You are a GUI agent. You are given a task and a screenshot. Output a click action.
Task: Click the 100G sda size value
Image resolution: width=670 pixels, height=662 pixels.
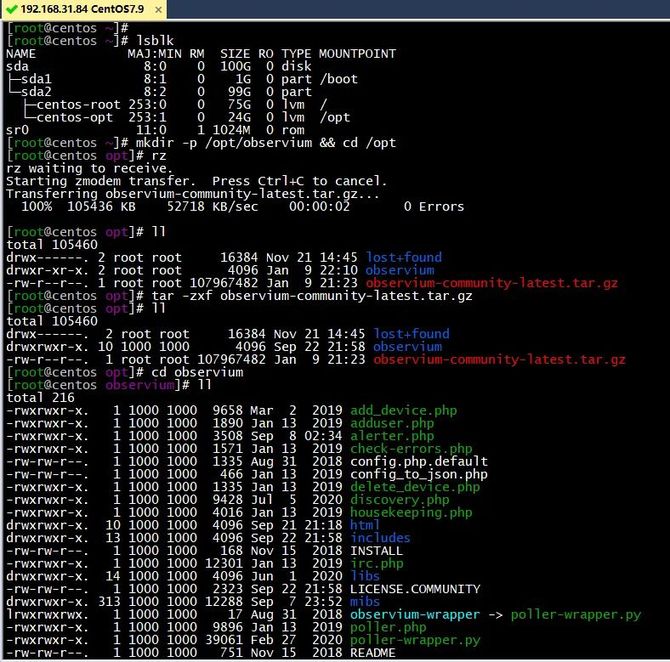235,66
